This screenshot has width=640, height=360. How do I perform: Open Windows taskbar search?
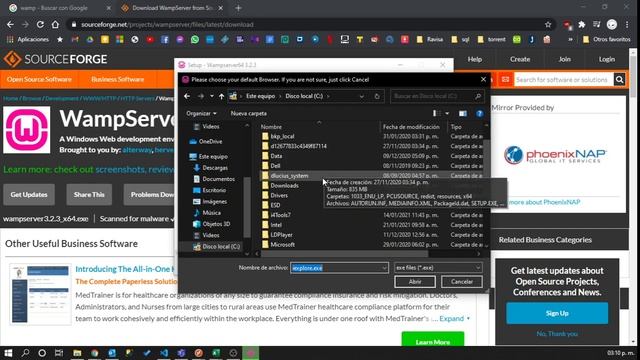[x=25, y=353]
